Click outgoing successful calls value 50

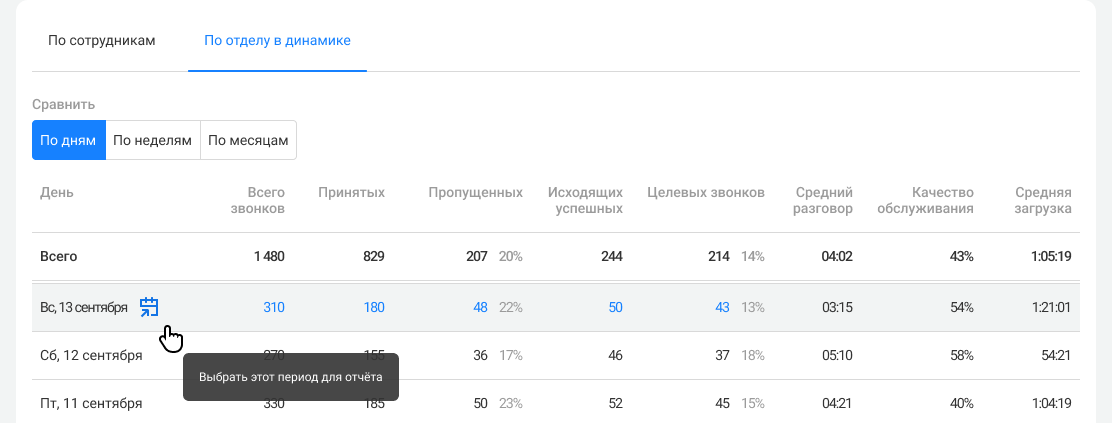pos(614,307)
